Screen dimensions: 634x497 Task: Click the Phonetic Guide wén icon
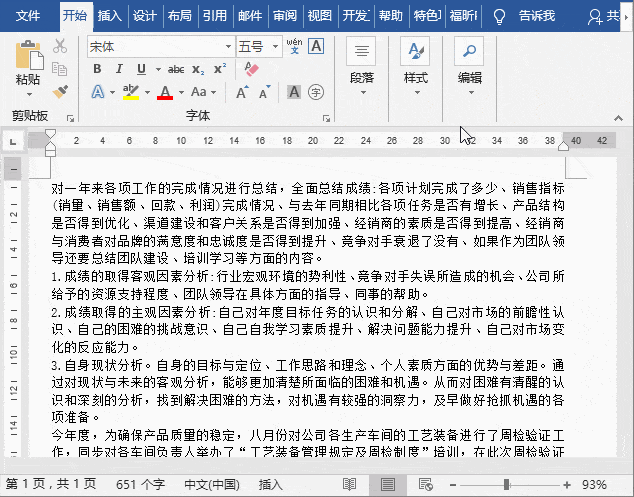click(294, 46)
